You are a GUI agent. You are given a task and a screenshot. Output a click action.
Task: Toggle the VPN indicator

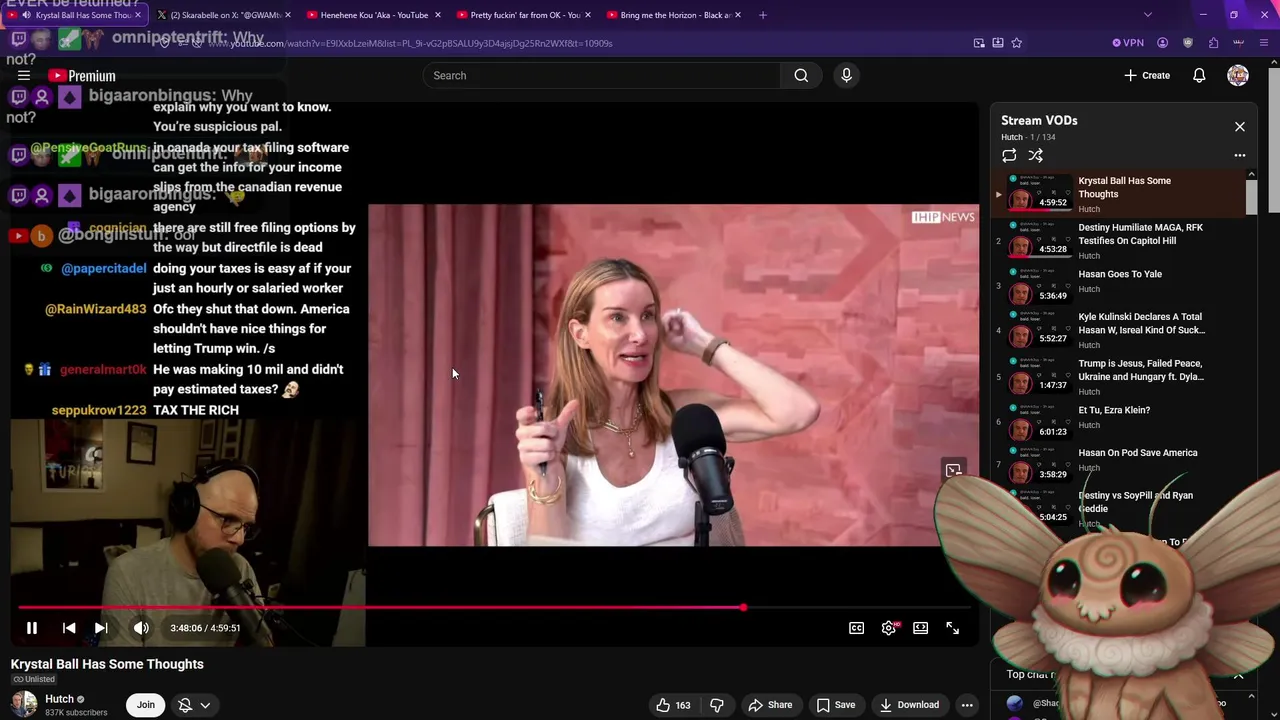pyautogui.click(x=1128, y=43)
